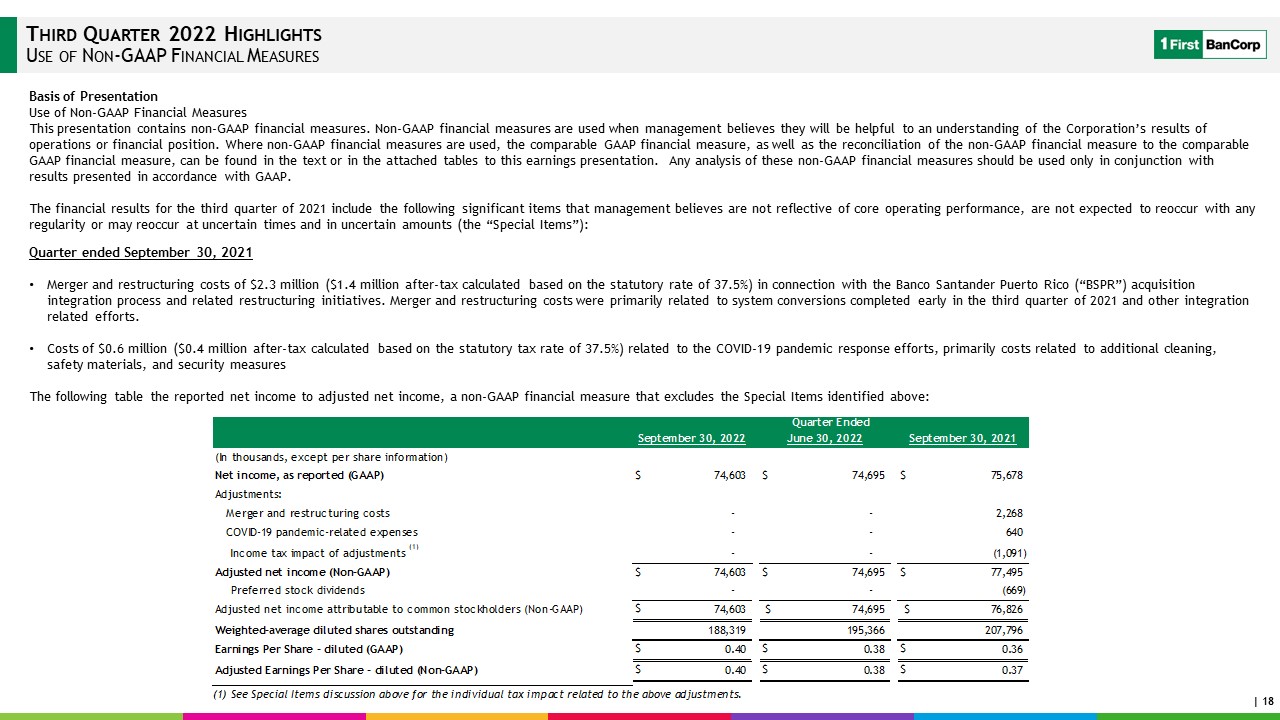Click the page number 18
The width and height of the screenshot is (1280, 720).
(1266, 702)
